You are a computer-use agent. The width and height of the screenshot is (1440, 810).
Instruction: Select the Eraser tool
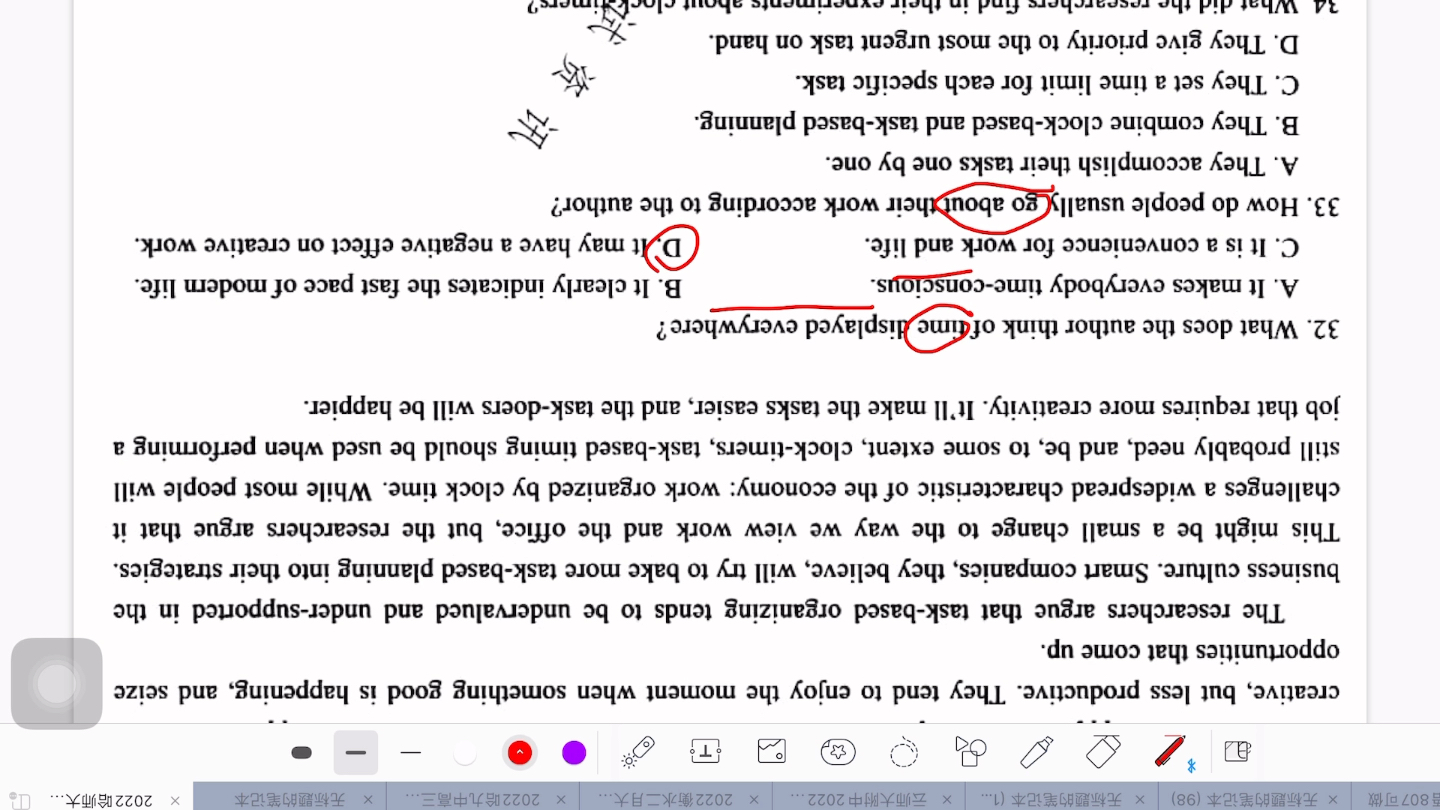(1103, 752)
